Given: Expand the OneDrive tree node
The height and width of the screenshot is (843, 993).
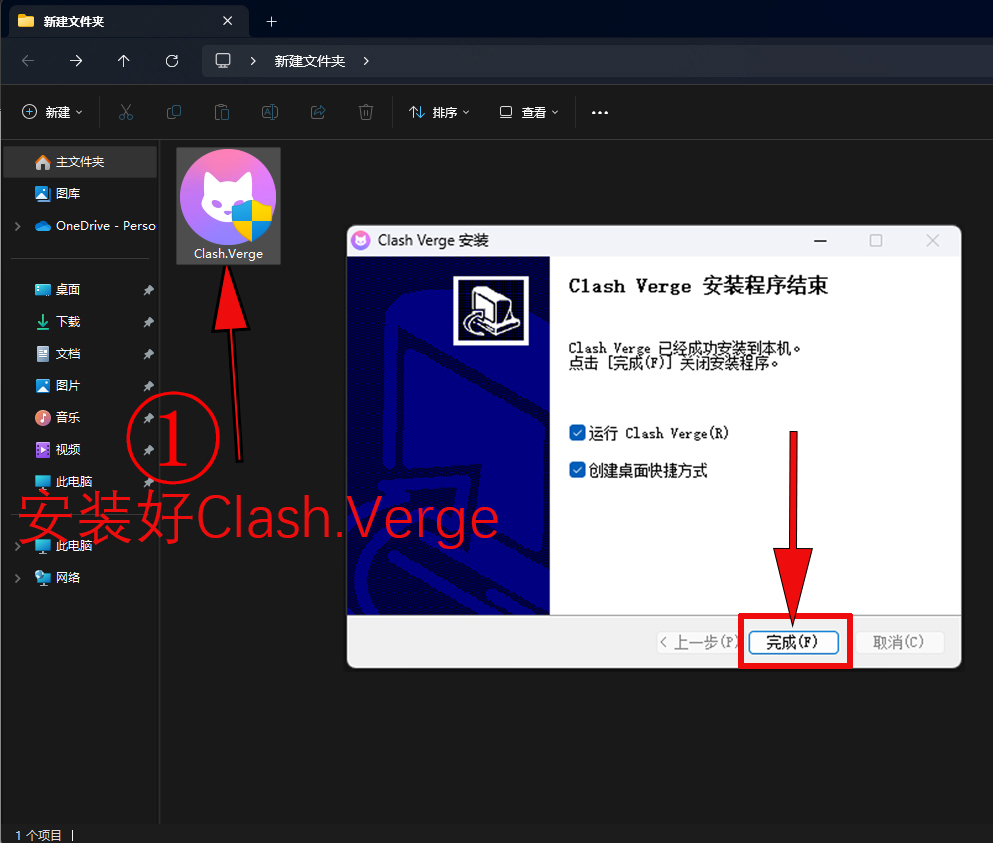Looking at the screenshot, I should click(x=17, y=226).
